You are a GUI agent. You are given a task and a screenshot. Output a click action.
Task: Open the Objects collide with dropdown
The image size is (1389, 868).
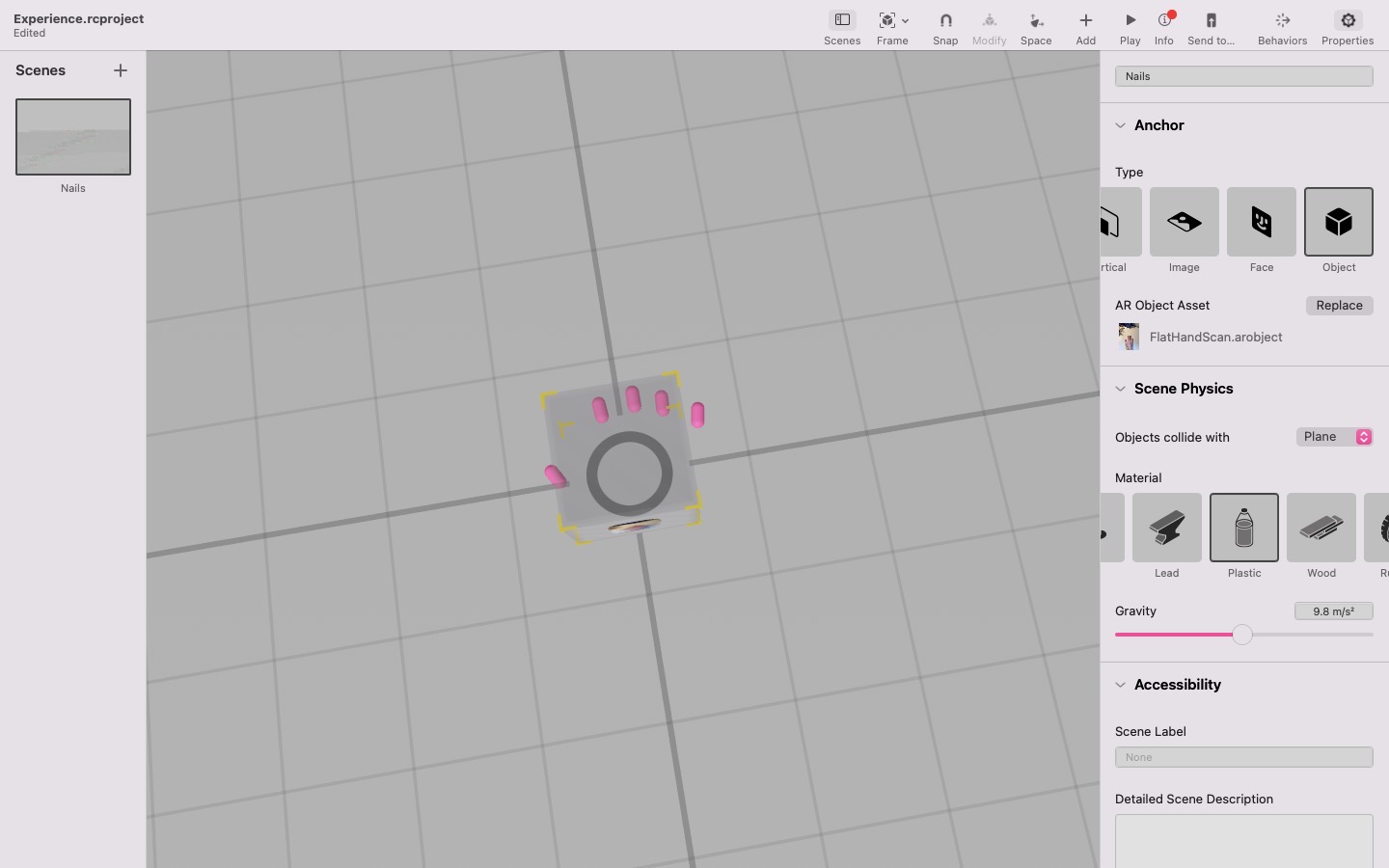tap(1335, 437)
